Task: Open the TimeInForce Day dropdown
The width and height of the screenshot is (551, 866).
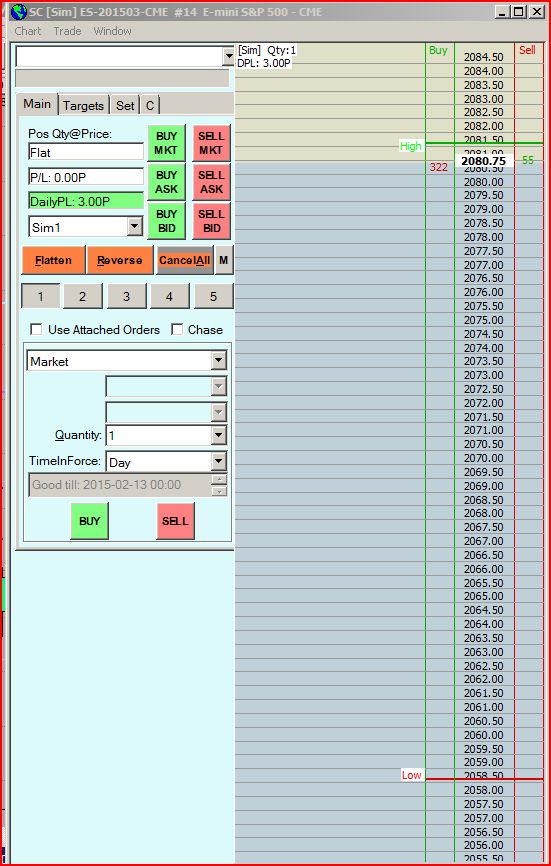Action: (x=219, y=462)
